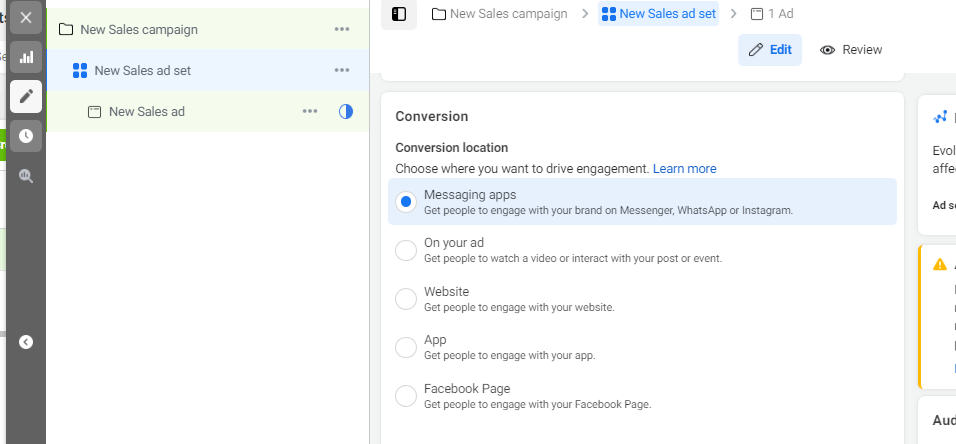Switch to the Edit tab

point(770,50)
